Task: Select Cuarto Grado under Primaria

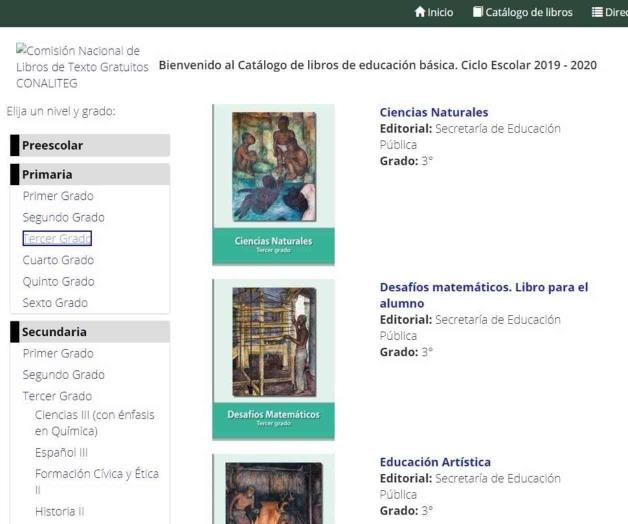Action: 58,260
